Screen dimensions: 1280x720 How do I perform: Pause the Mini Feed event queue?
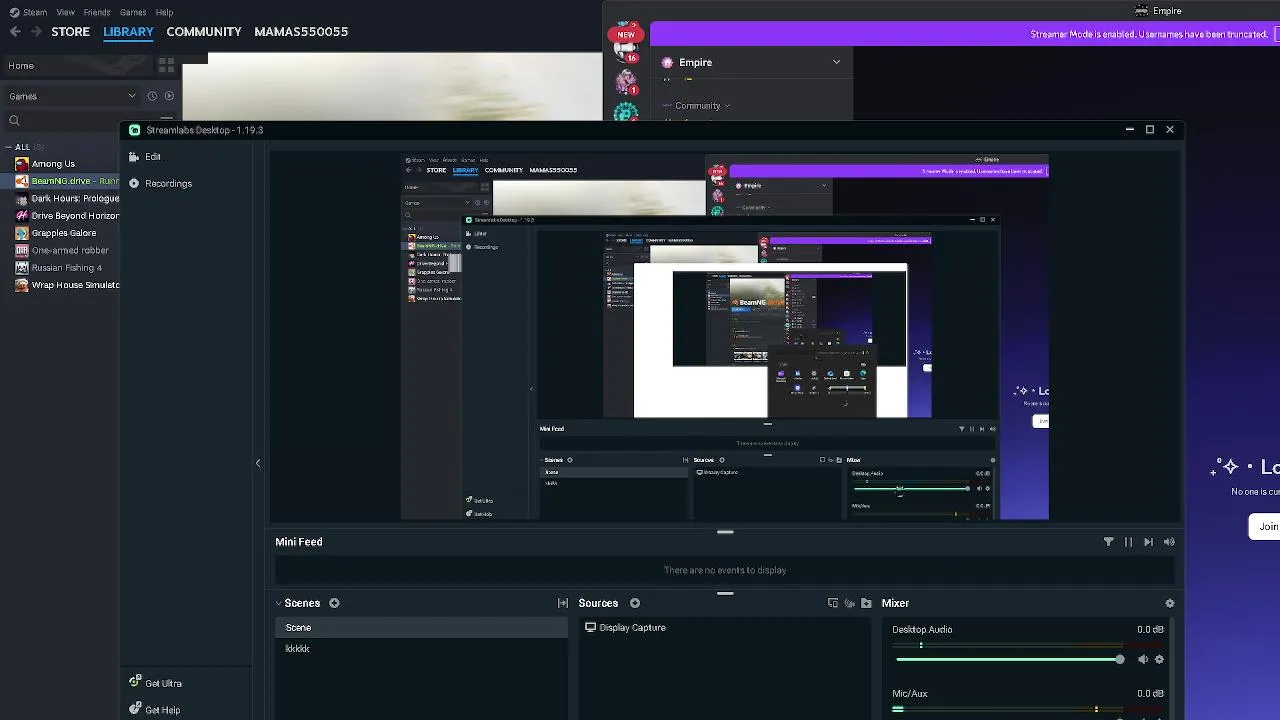click(1128, 542)
